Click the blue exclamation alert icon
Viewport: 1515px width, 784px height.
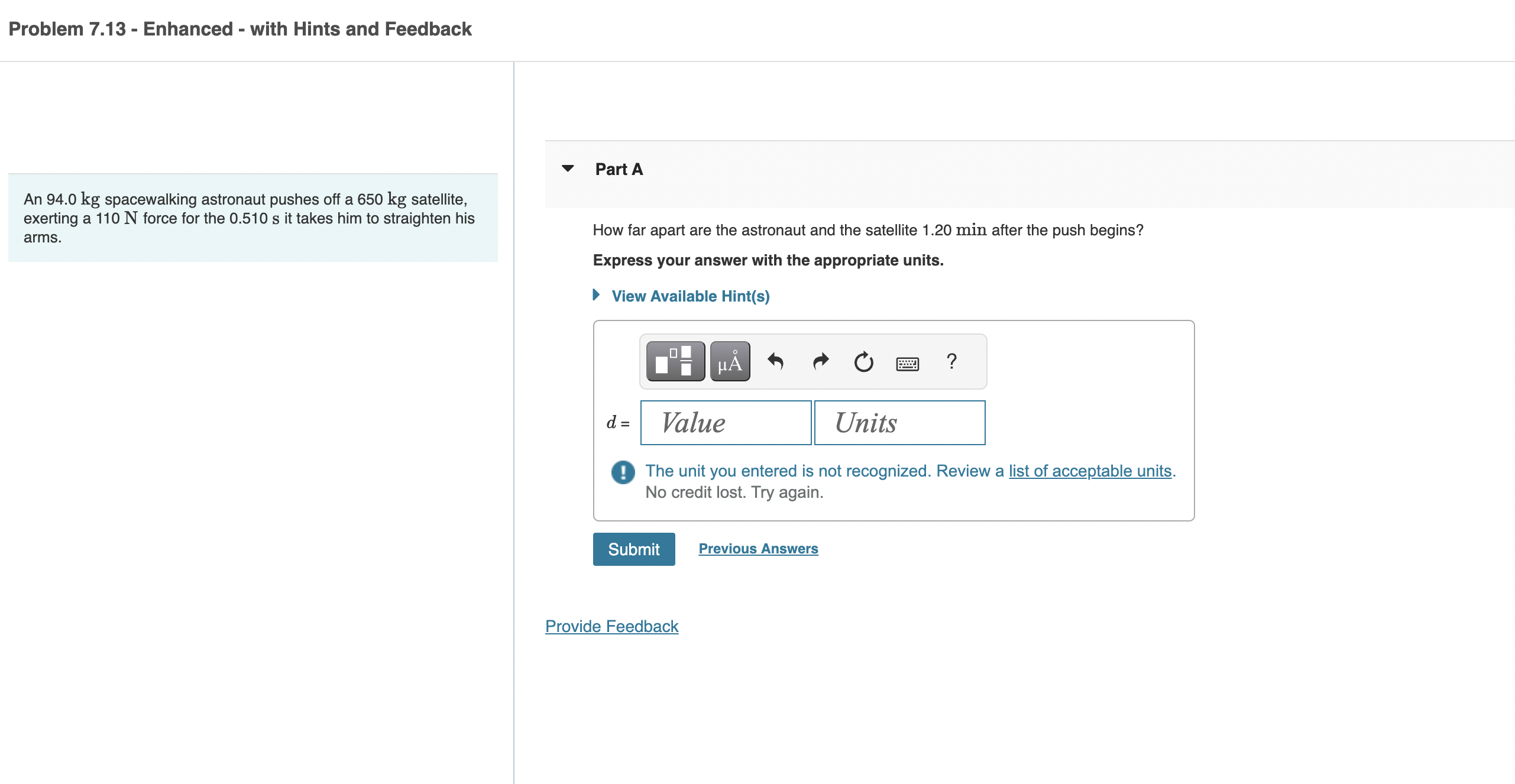coord(623,472)
